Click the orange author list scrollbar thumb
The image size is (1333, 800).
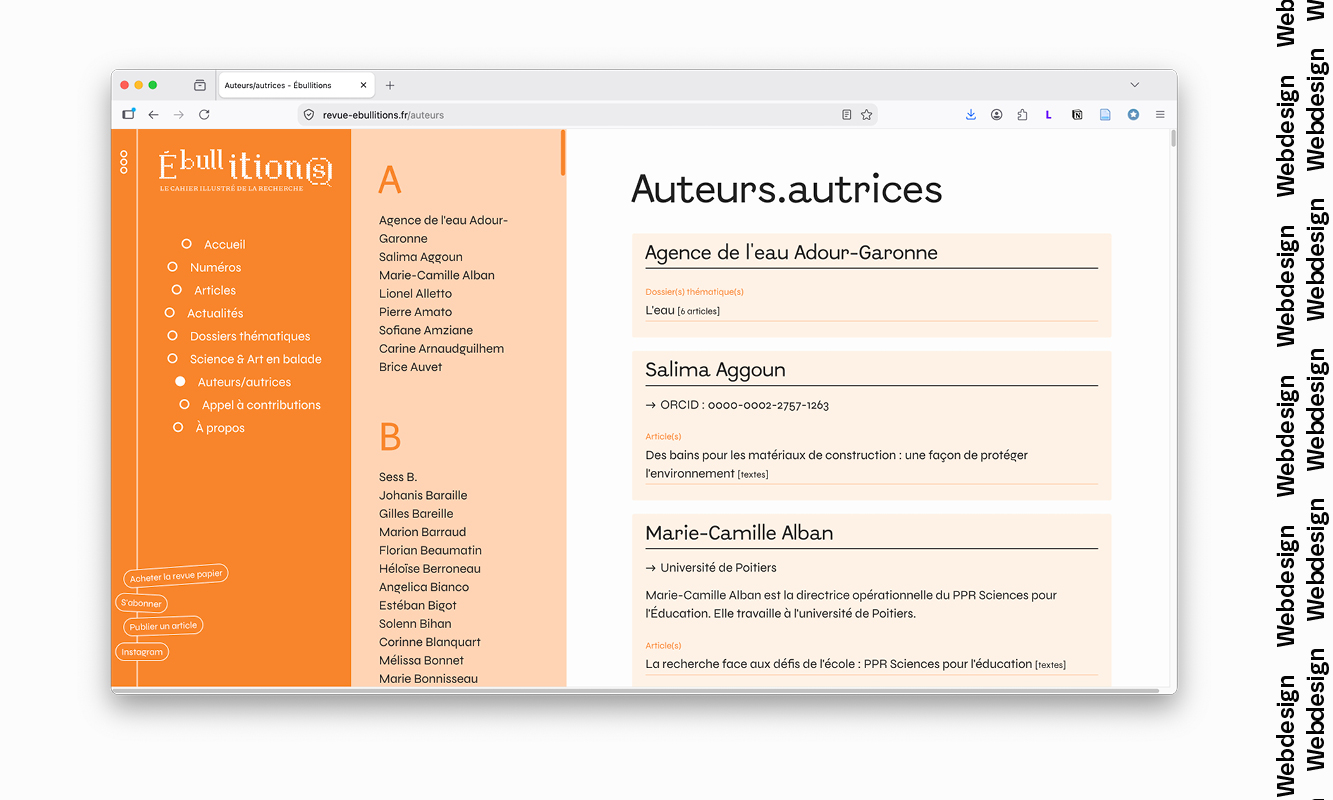(563, 152)
